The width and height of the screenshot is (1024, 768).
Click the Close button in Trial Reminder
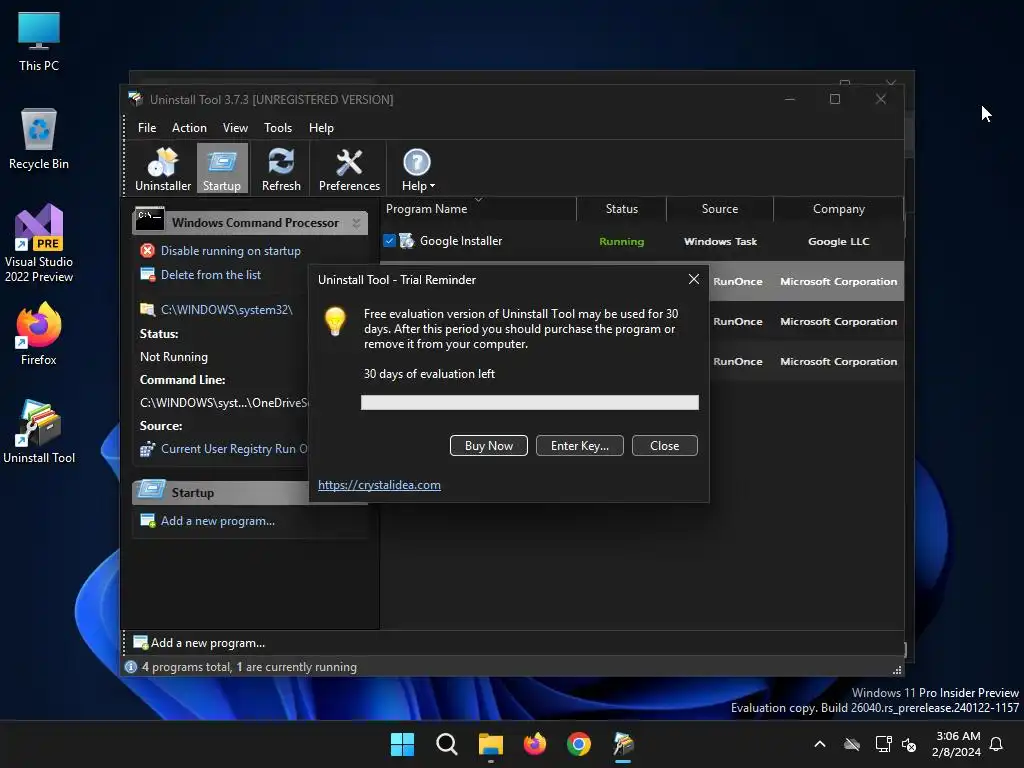pyautogui.click(x=665, y=446)
